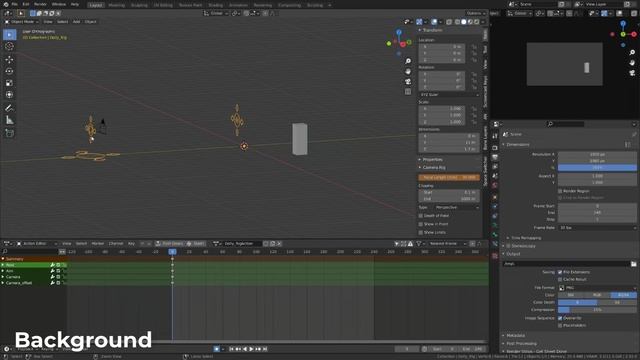Enable Depth of Field checkbox
The height and width of the screenshot is (360, 640).
coord(420,216)
